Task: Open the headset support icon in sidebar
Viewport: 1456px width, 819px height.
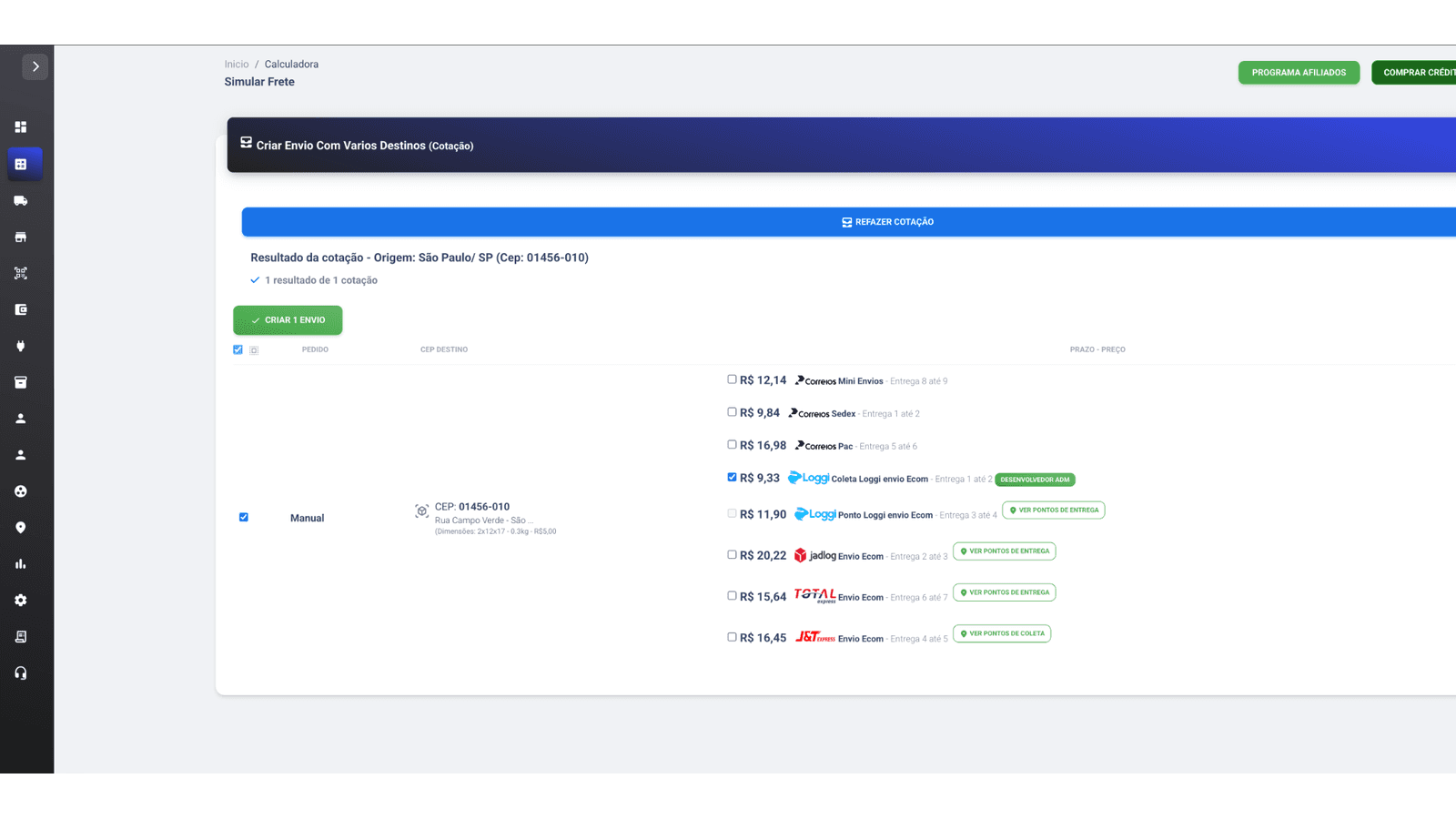Action: 20,673
